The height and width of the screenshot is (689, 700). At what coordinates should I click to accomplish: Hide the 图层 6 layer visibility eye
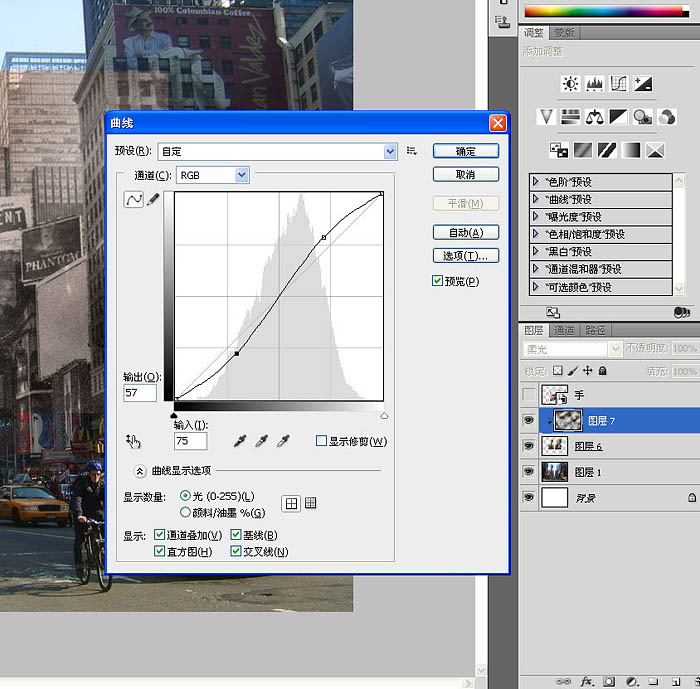529,446
